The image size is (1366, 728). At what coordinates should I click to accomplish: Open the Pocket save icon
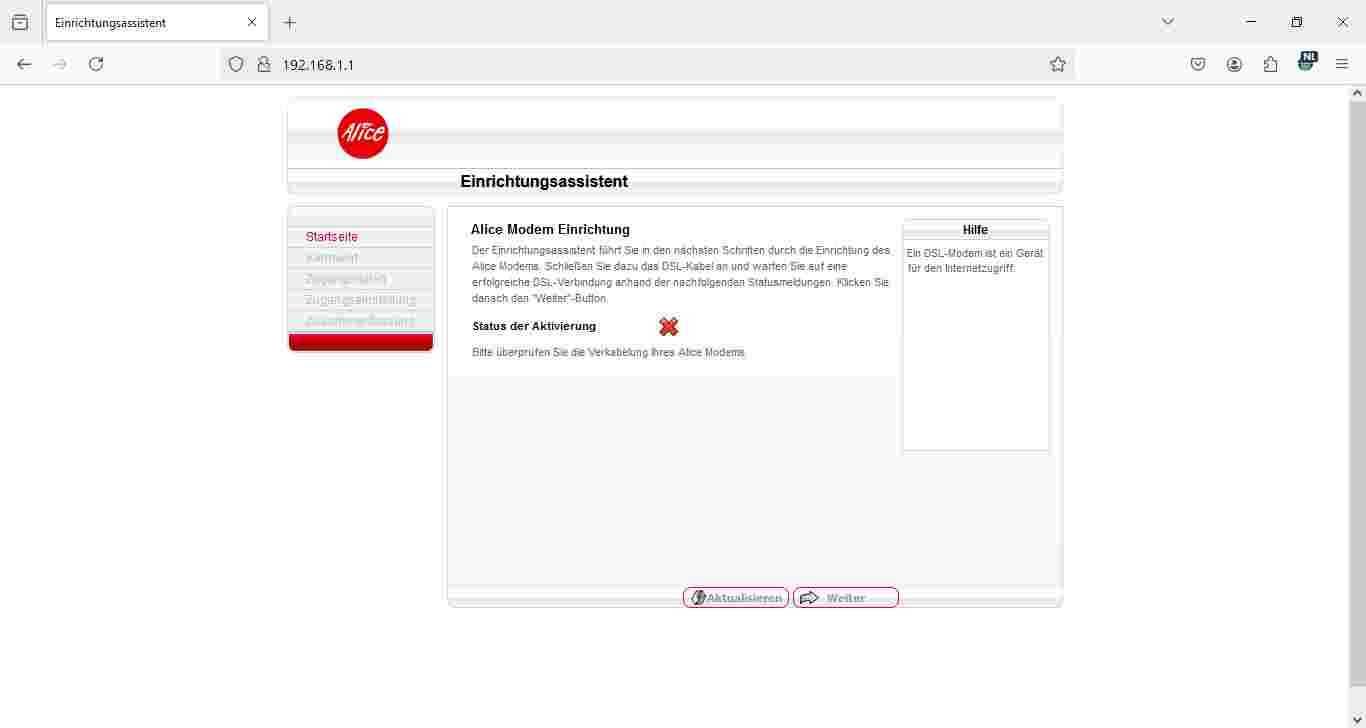click(1198, 64)
